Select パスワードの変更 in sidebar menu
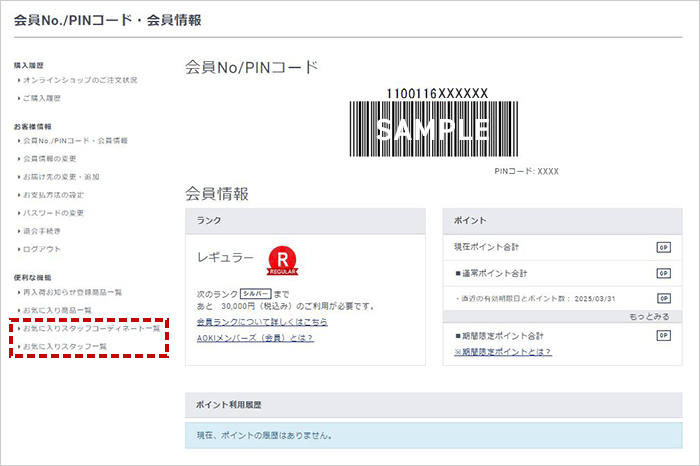700x466 pixels. (x=54, y=213)
